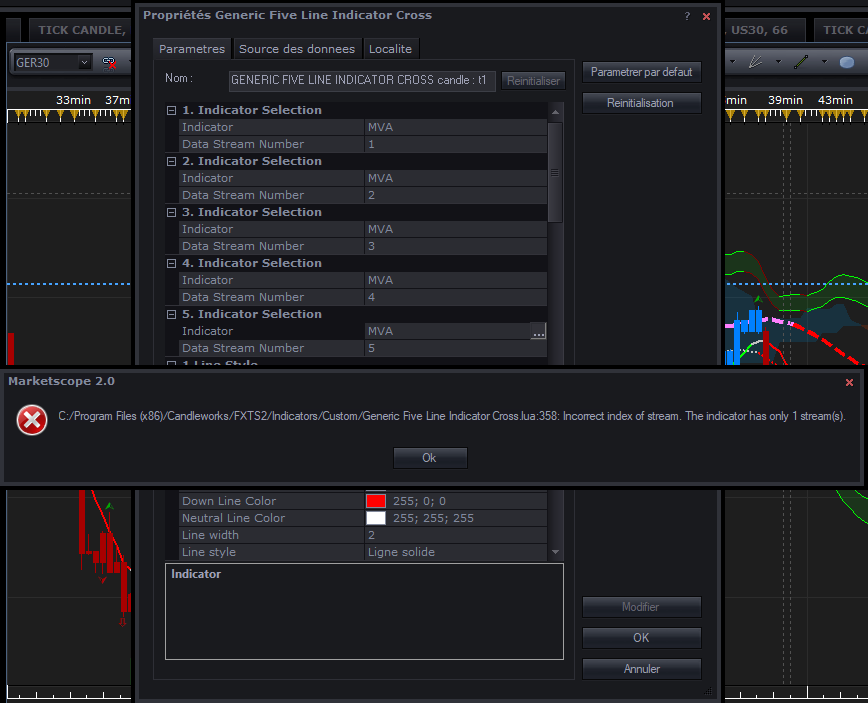Collapse the 5. Indicator Selection group
Image resolution: width=868 pixels, height=703 pixels.
pyautogui.click(x=172, y=314)
